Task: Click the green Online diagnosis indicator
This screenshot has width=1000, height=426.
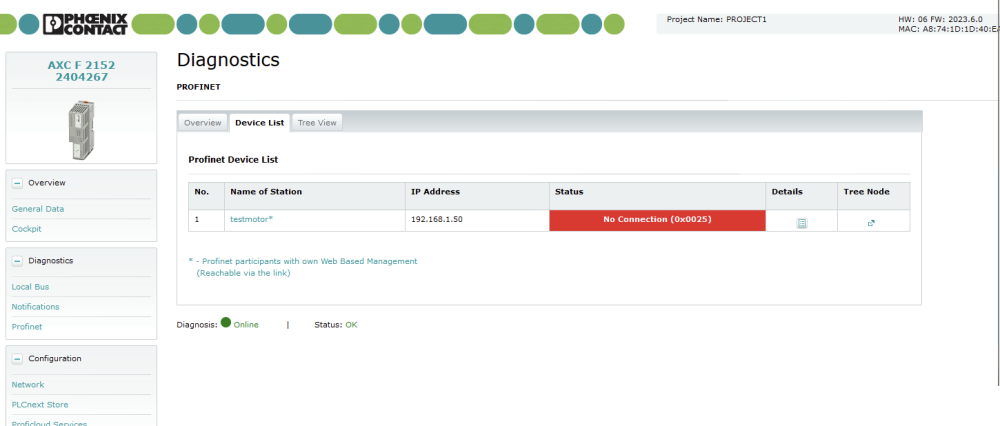Action: pos(226,323)
